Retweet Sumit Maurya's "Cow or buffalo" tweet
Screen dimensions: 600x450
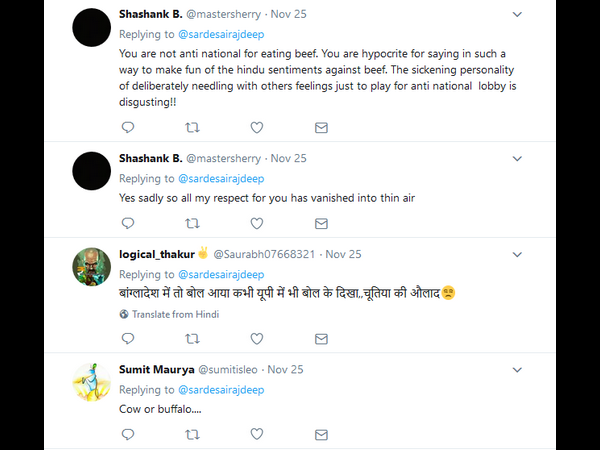coord(192,434)
